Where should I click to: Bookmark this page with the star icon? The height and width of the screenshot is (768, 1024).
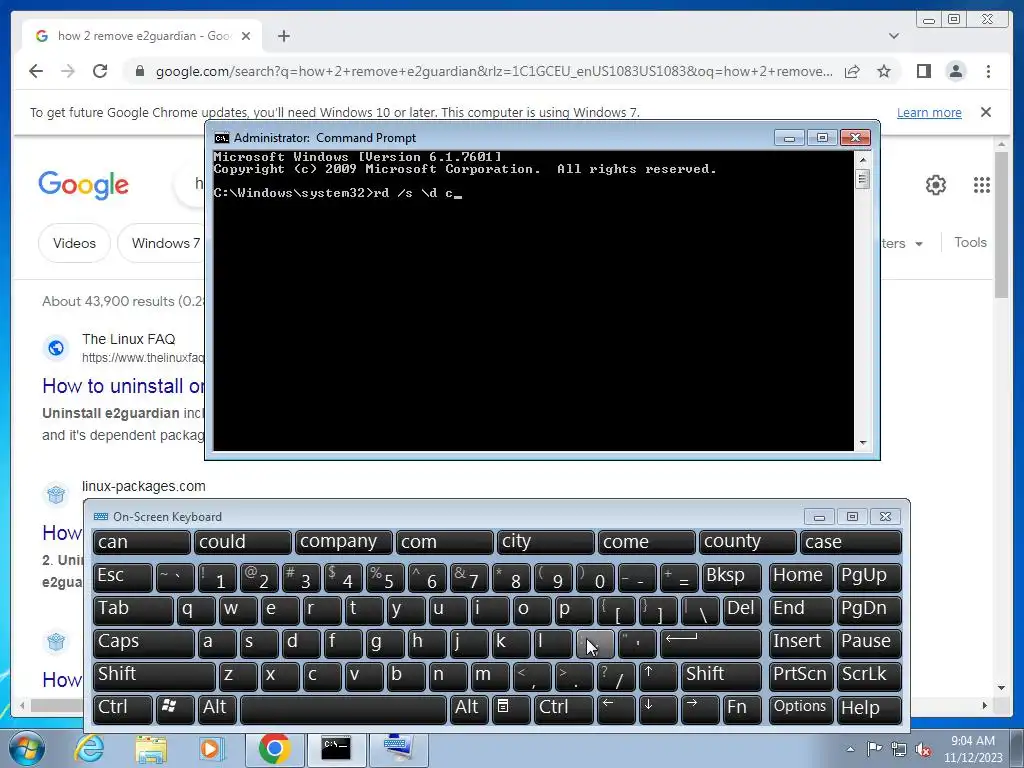click(884, 71)
